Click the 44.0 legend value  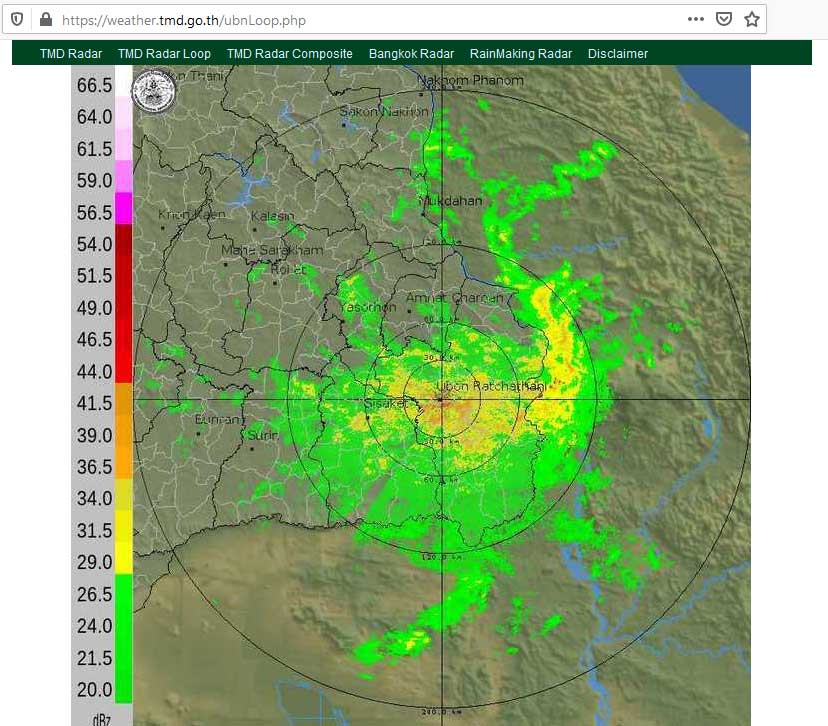pyautogui.click(x=95, y=371)
